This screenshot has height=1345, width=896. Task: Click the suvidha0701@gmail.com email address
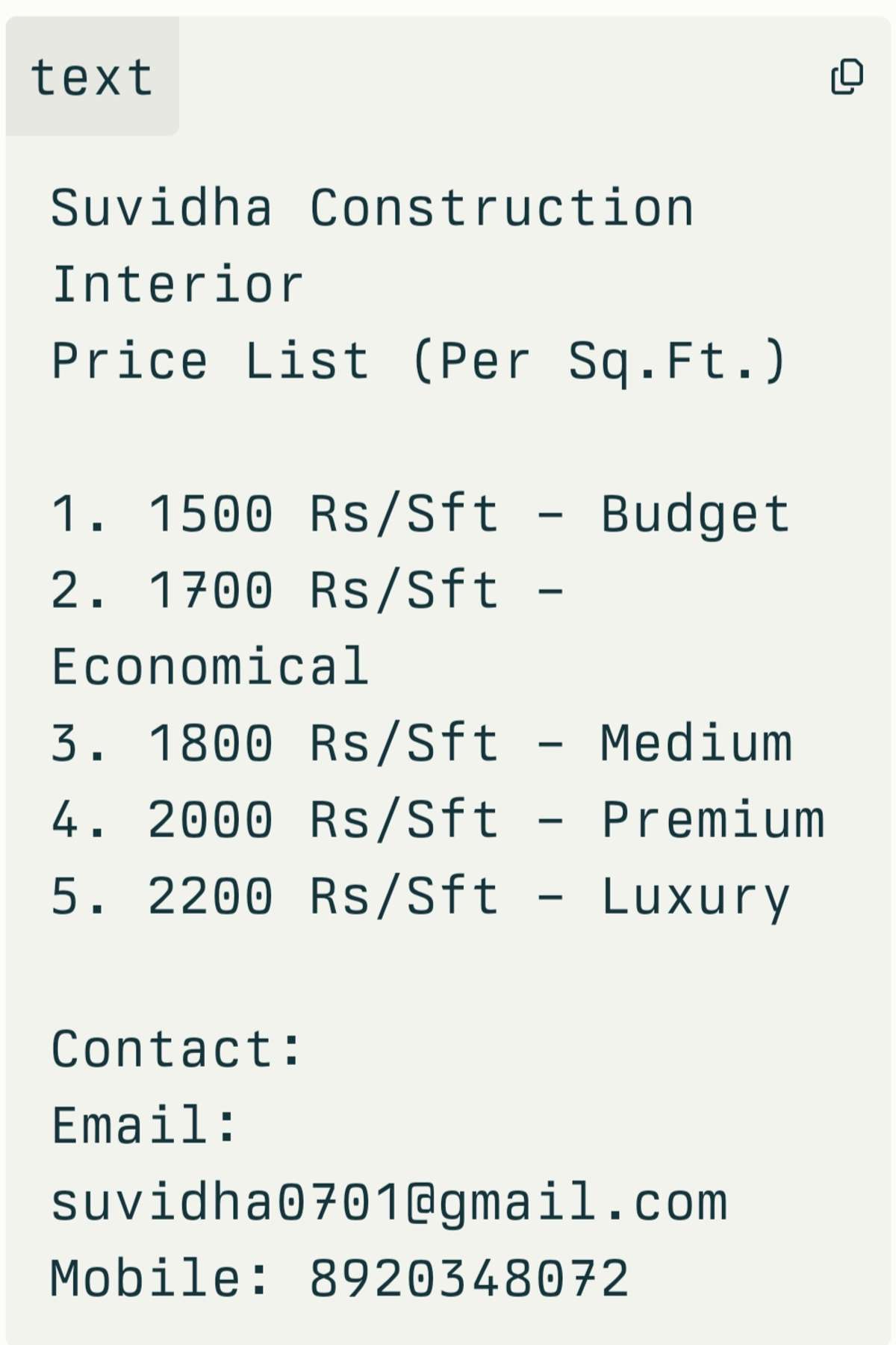pyautogui.click(x=388, y=1202)
